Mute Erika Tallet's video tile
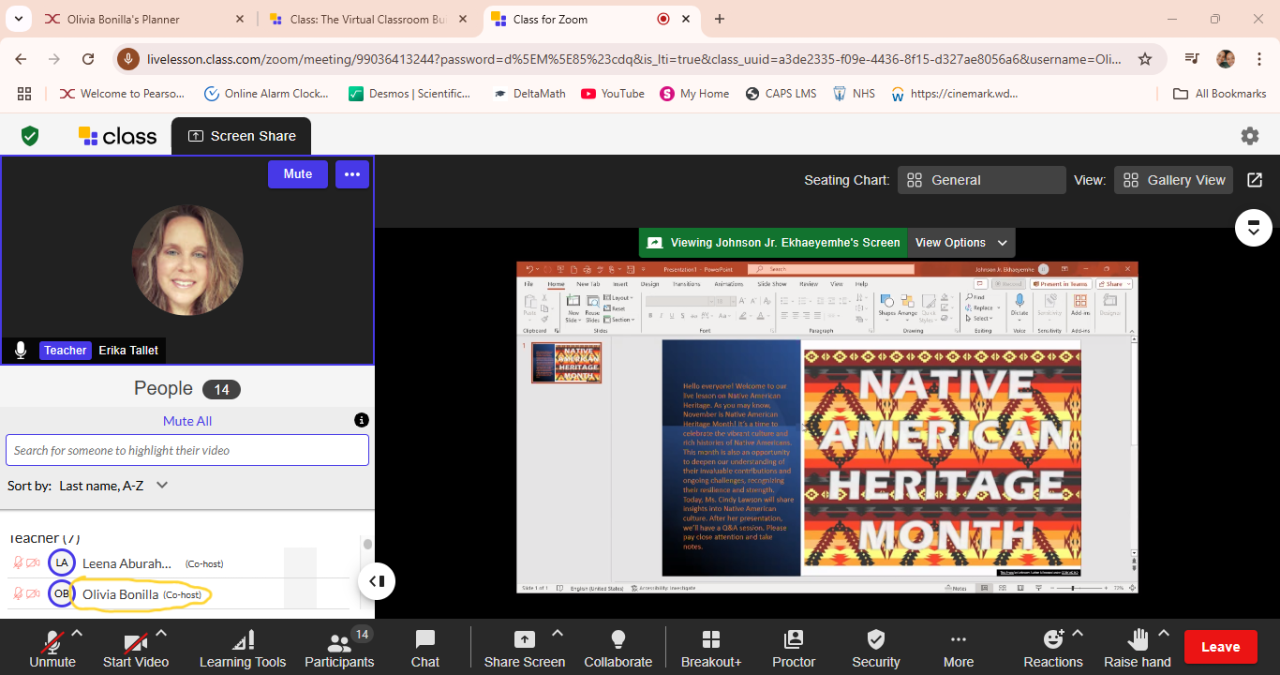This screenshot has width=1280, height=675. tap(298, 174)
